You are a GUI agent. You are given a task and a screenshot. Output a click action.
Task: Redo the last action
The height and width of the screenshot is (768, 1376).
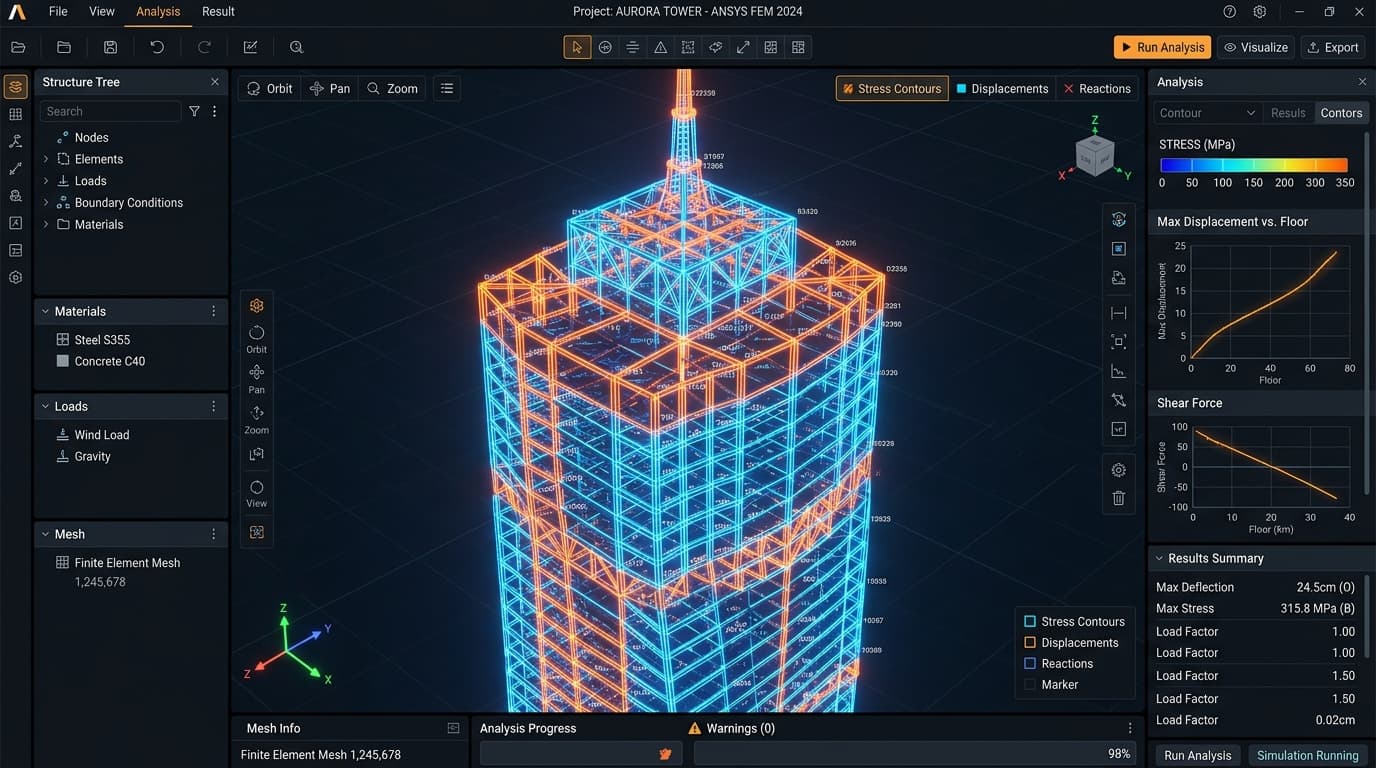click(x=204, y=47)
